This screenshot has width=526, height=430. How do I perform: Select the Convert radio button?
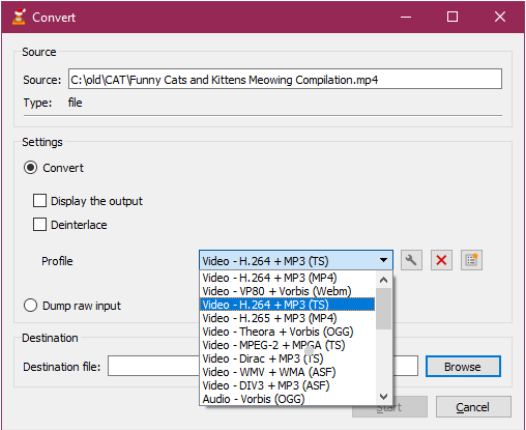pos(30,167)
